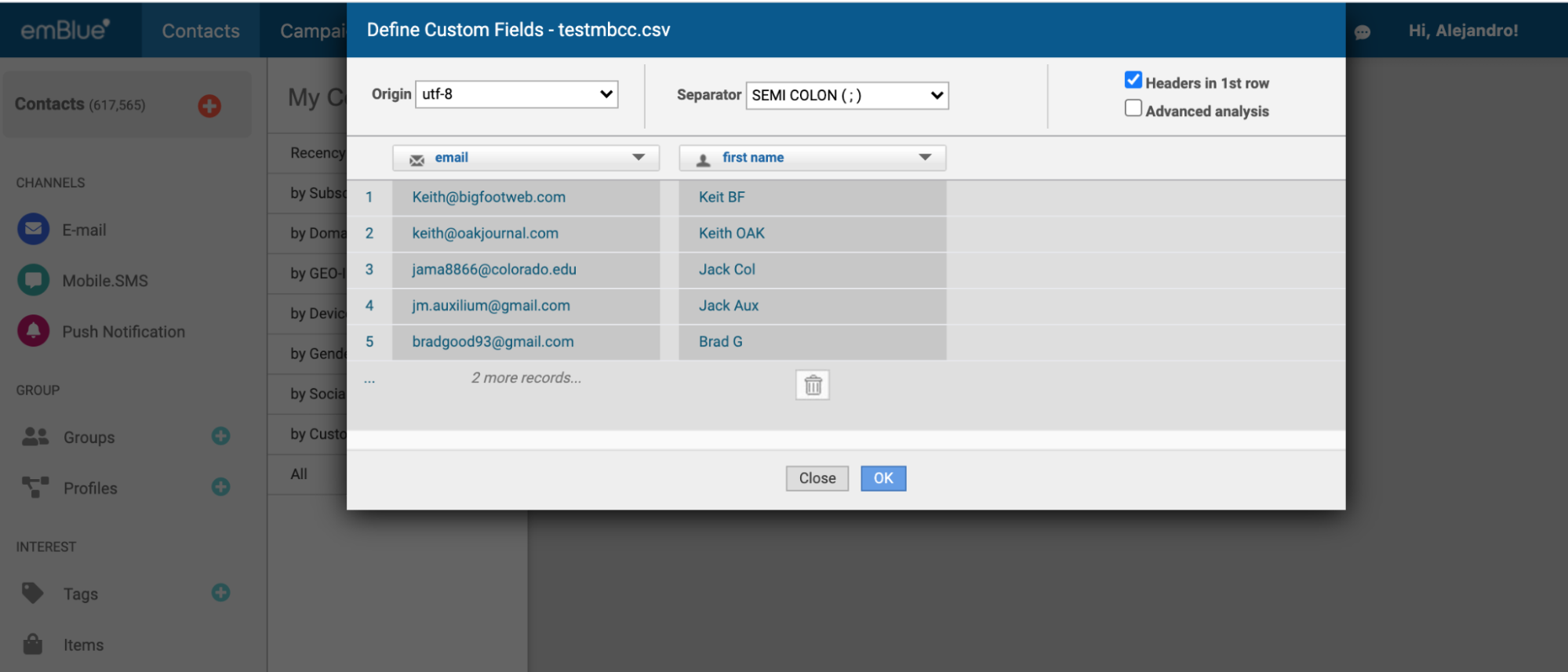The height and width of the screenshot is (672, 1568).
Task: Open the chat messages icon in header
Action: [x=1362, y=32]
